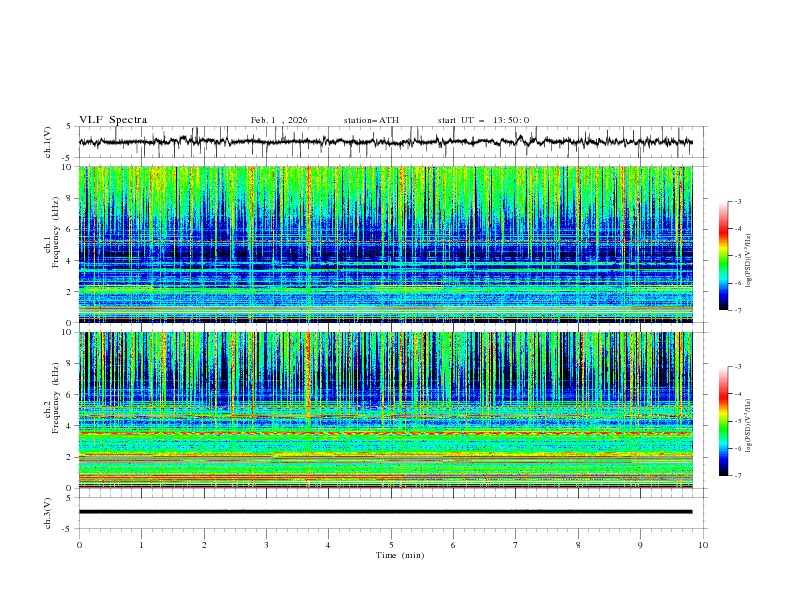
Task: Click time axis tick label "10"
Action: coord(703,545)
